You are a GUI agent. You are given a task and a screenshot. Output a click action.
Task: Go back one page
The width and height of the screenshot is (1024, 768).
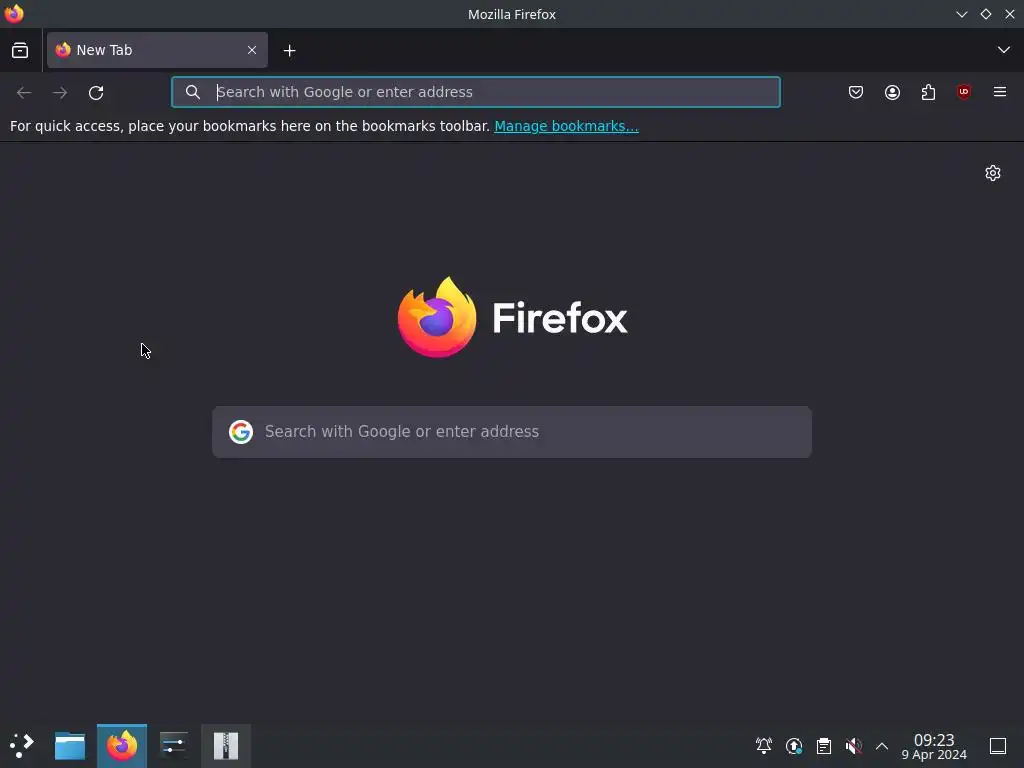click(x=24, y=93)
